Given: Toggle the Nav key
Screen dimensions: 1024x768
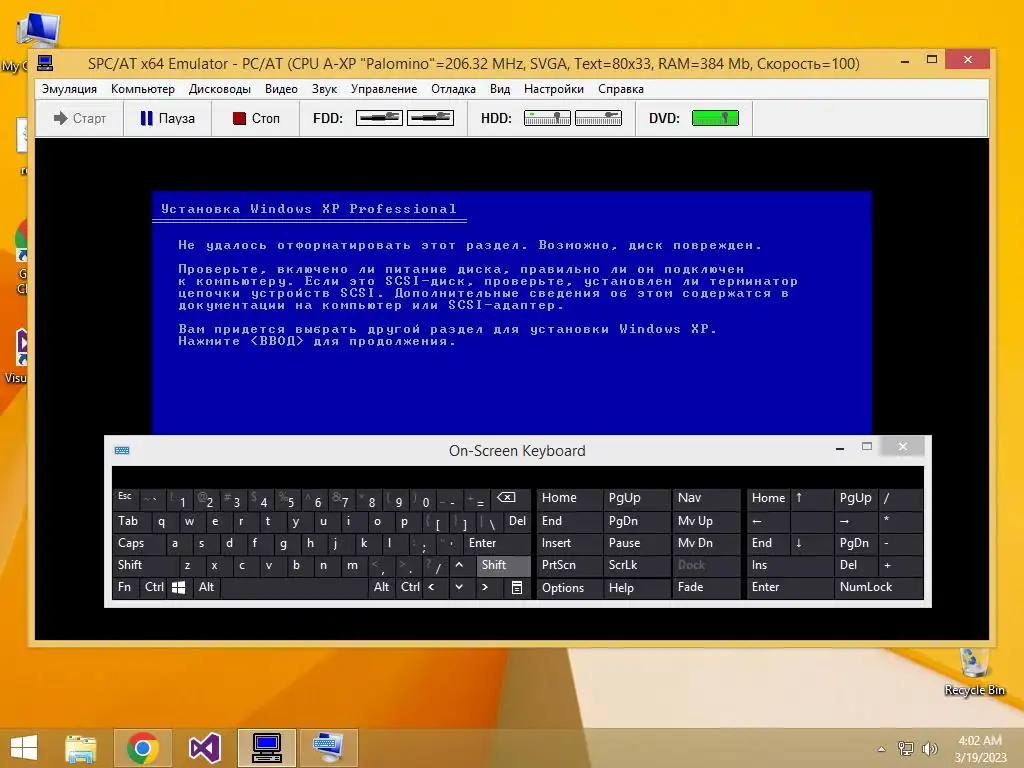Looking at the screenshot, I should click(x=707, y=498).
